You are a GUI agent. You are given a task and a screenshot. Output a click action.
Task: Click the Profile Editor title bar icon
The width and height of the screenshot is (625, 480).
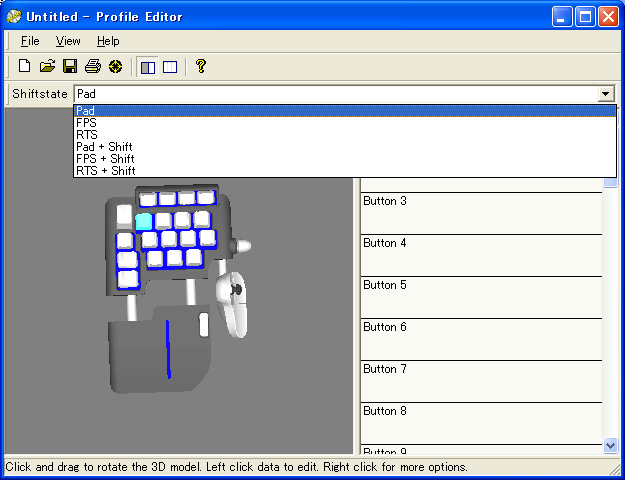pos(14,17)
